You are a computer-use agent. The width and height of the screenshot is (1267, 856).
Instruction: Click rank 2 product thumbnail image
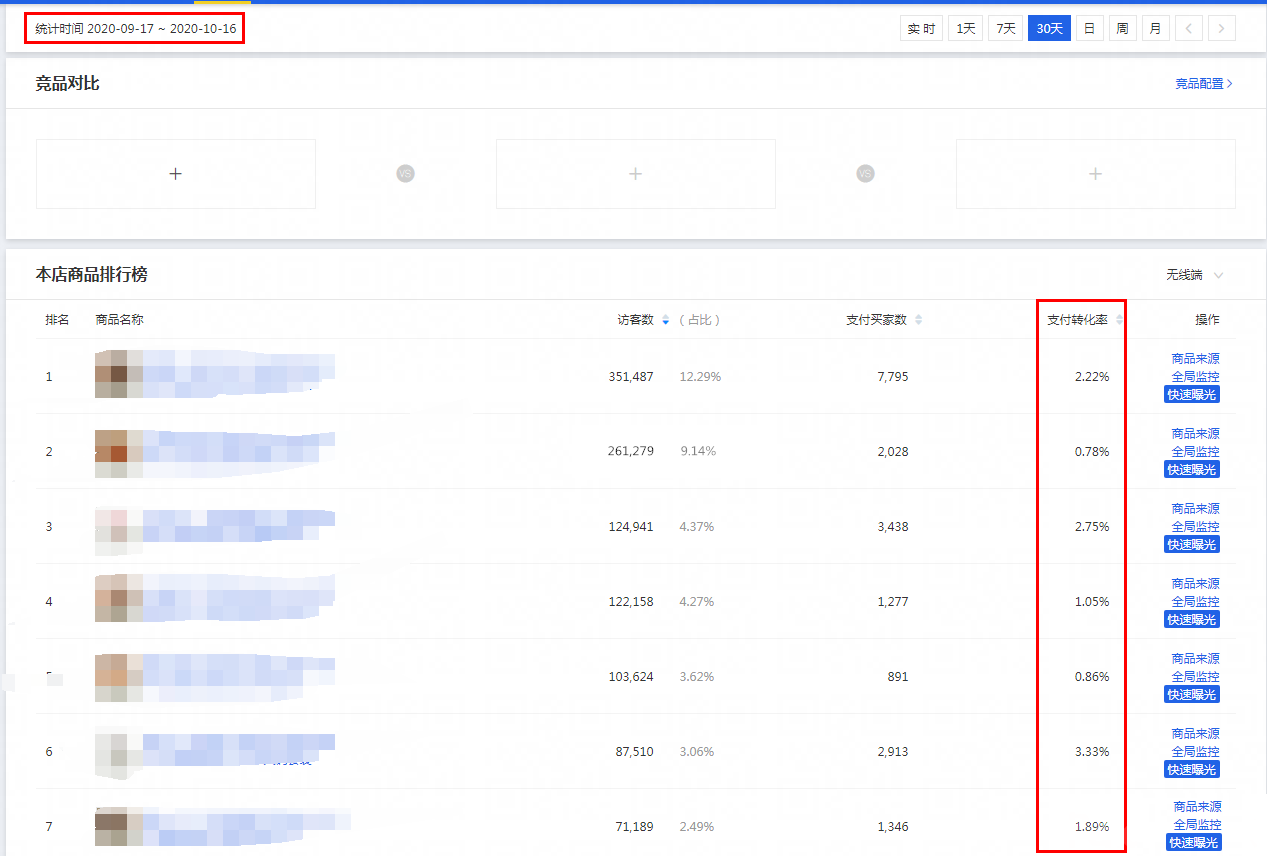[119, 453]
